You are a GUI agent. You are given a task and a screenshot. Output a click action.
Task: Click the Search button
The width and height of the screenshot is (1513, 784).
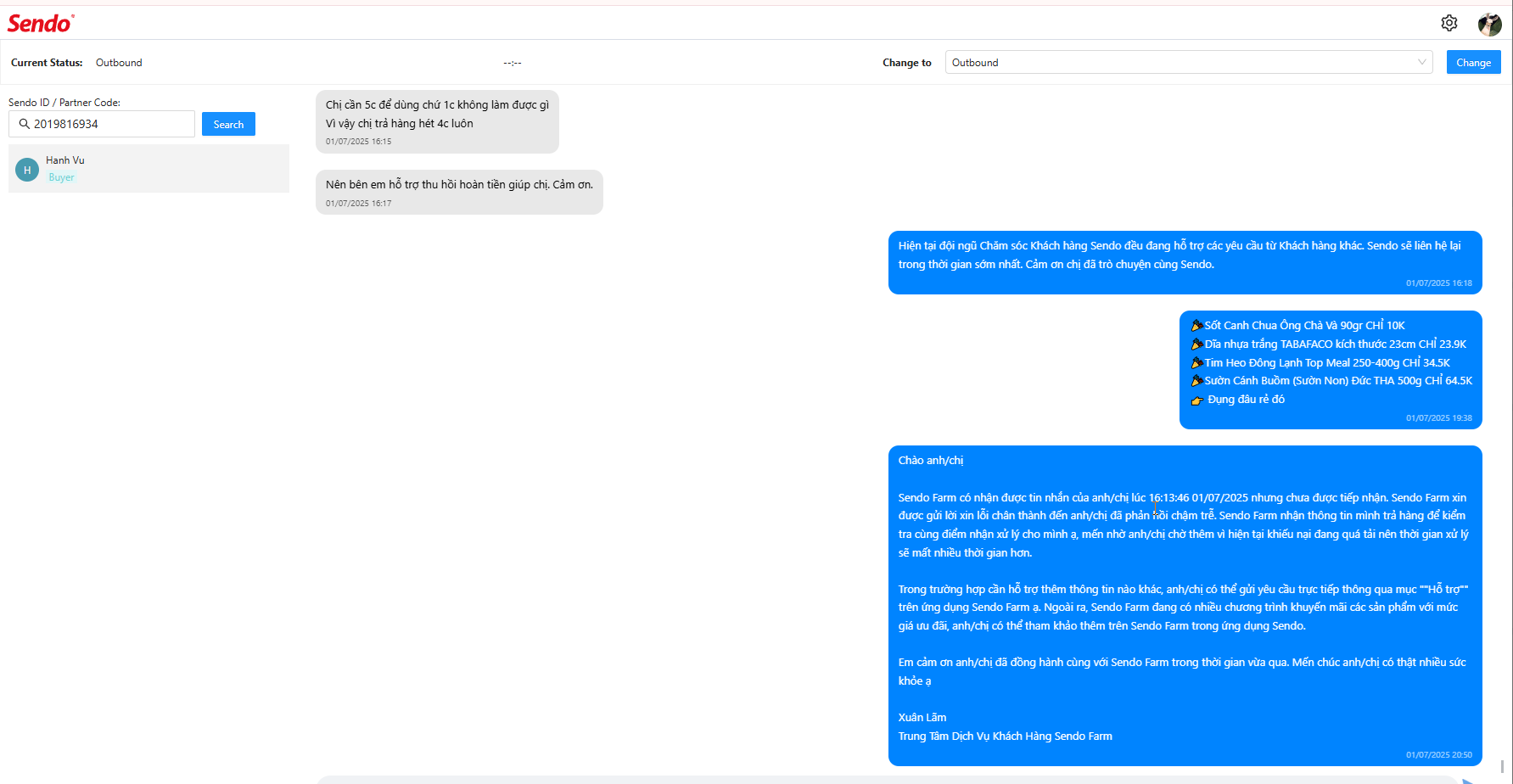coord(228,124)
